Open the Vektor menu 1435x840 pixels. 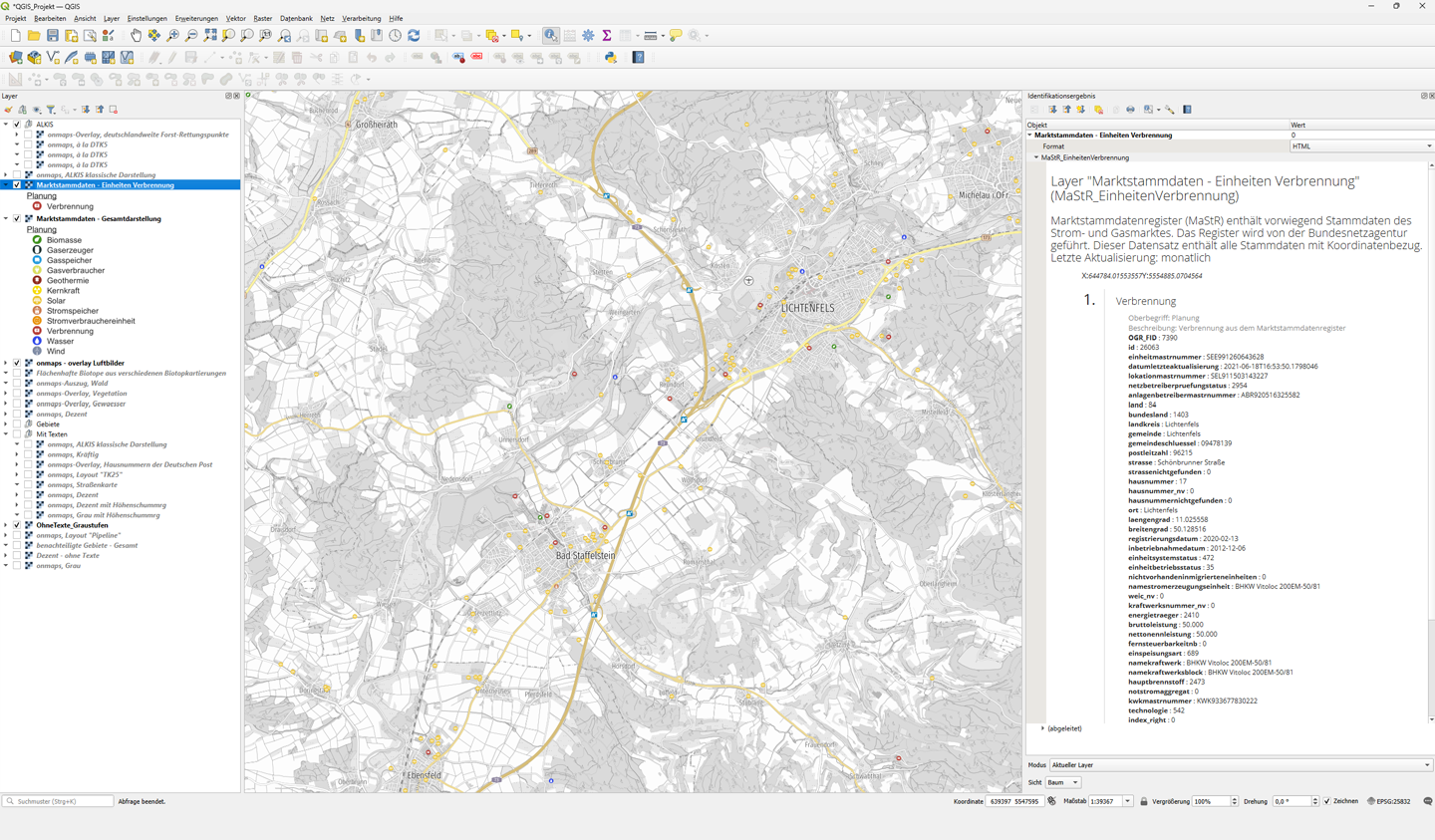235,19
